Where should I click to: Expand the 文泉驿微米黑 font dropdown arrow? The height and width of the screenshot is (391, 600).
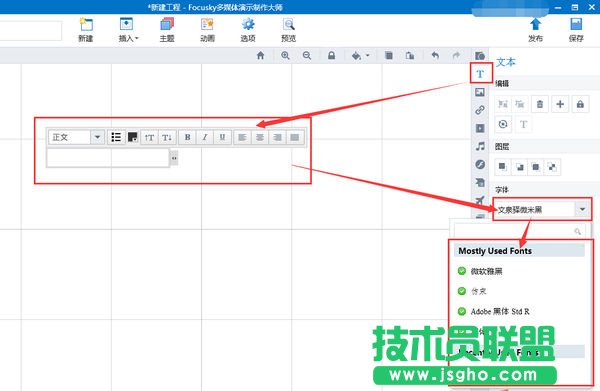[582, 209]
